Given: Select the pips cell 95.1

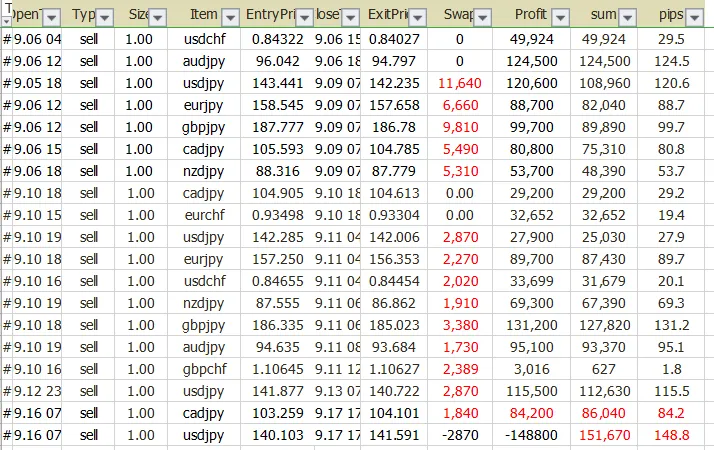Looking at the screenshot, I should click(671, 347).
